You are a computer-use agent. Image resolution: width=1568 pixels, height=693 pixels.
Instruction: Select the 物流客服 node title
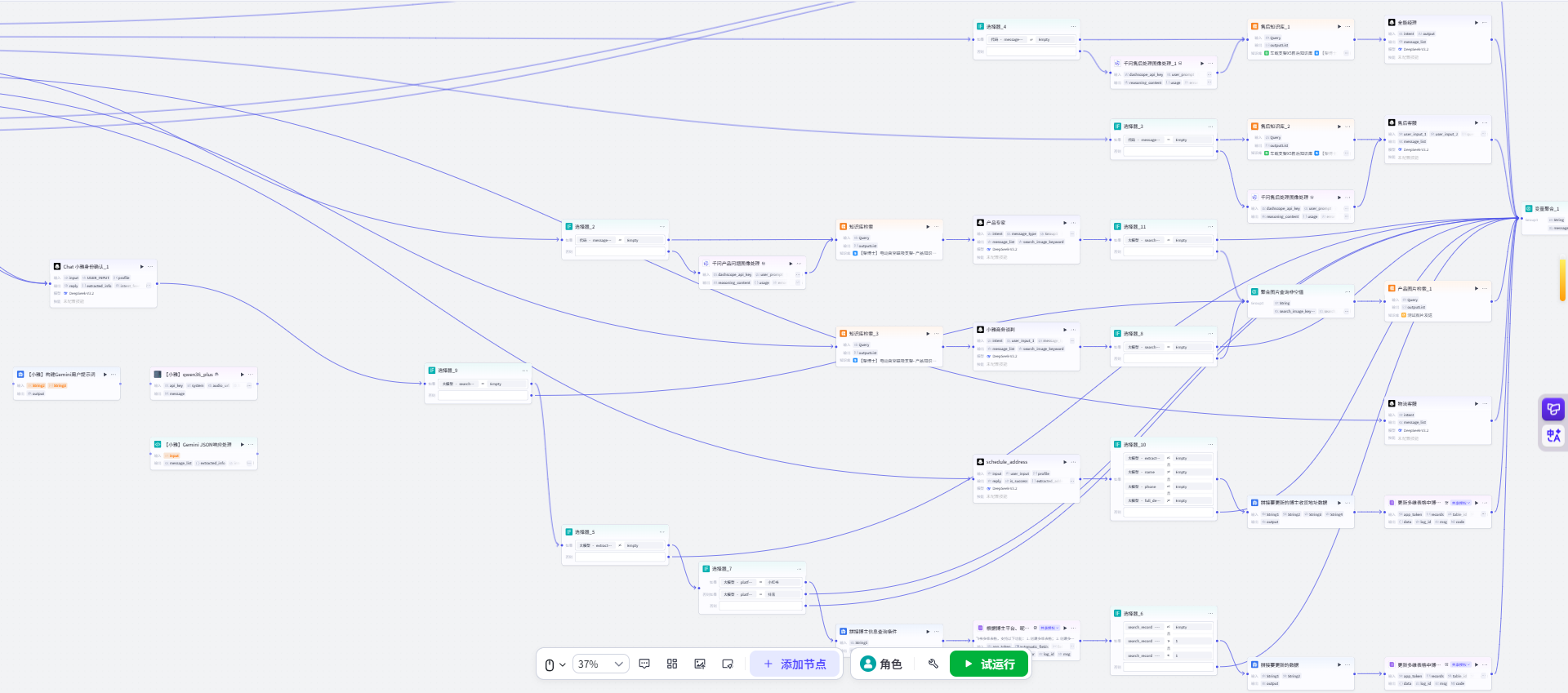click(1407, 404)
